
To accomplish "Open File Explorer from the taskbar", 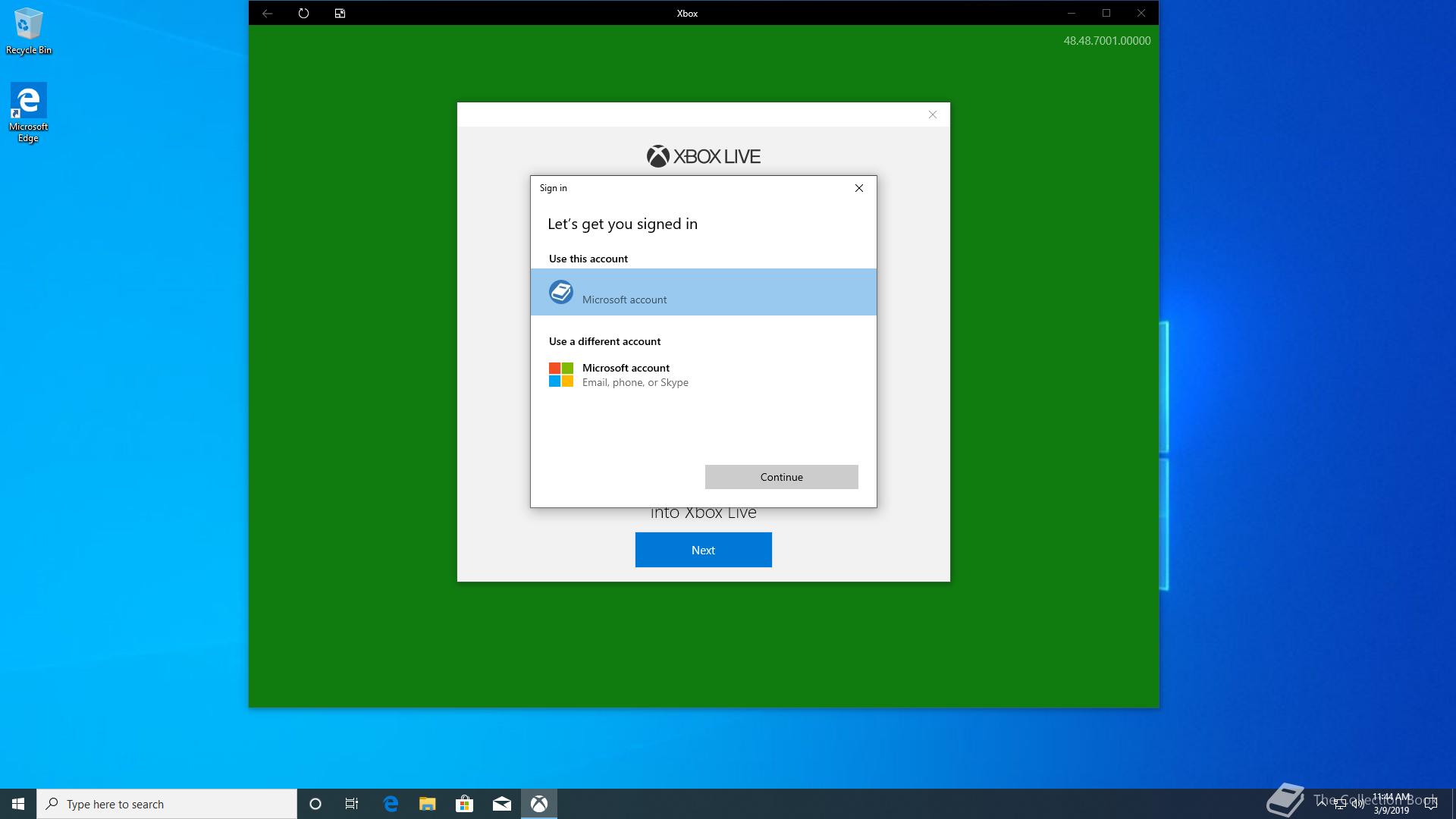I will tap(428, 804).
